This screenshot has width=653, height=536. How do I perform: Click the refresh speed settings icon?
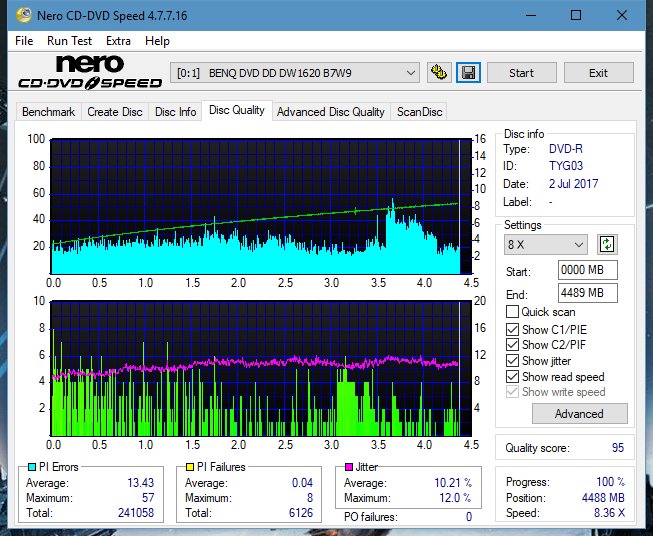[607, 244]
